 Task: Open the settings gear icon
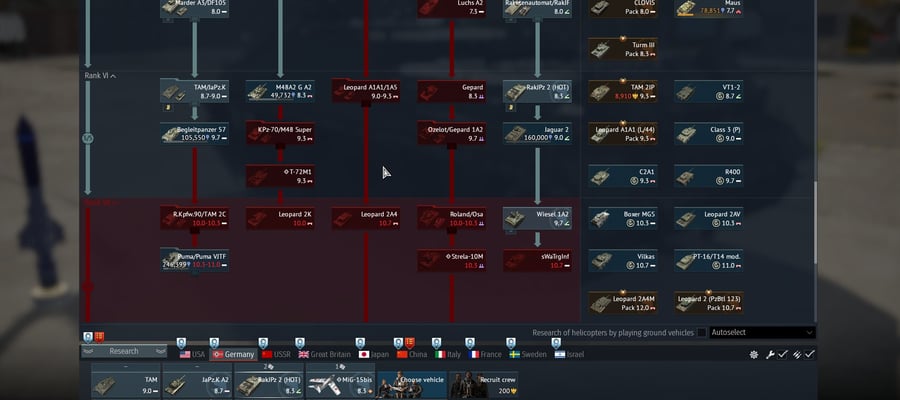click(x=754, y=355)
